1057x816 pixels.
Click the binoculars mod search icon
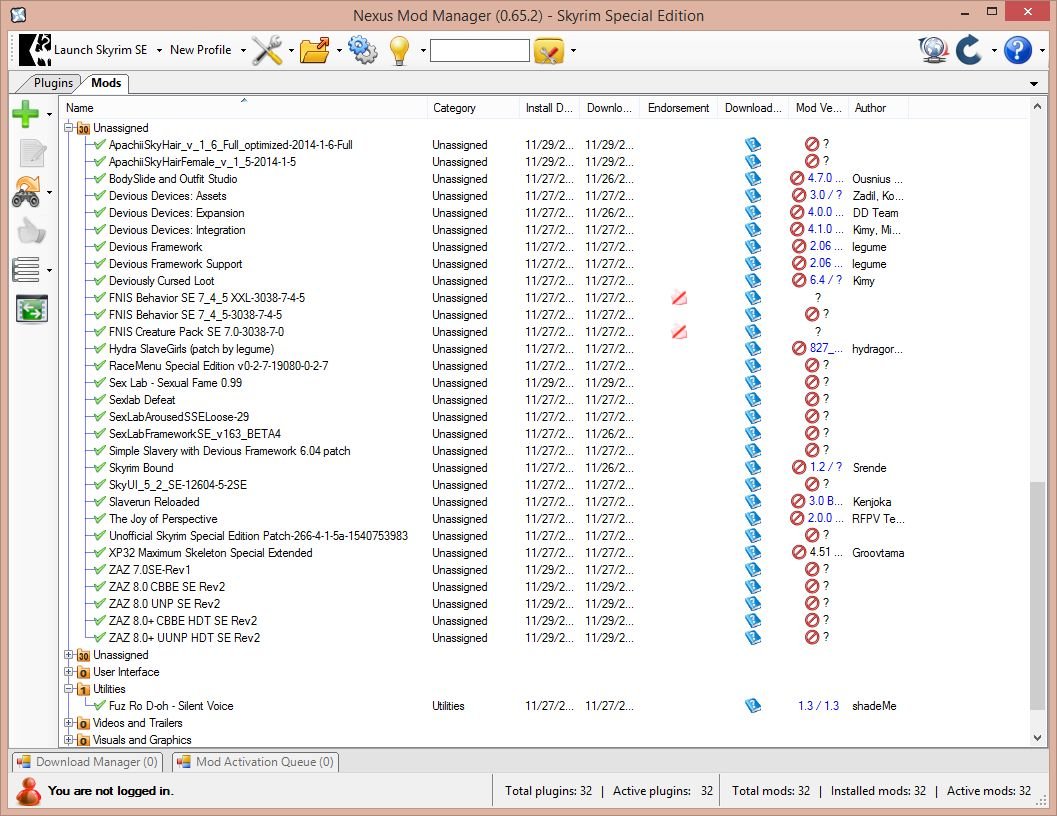(x=27, y=192)
